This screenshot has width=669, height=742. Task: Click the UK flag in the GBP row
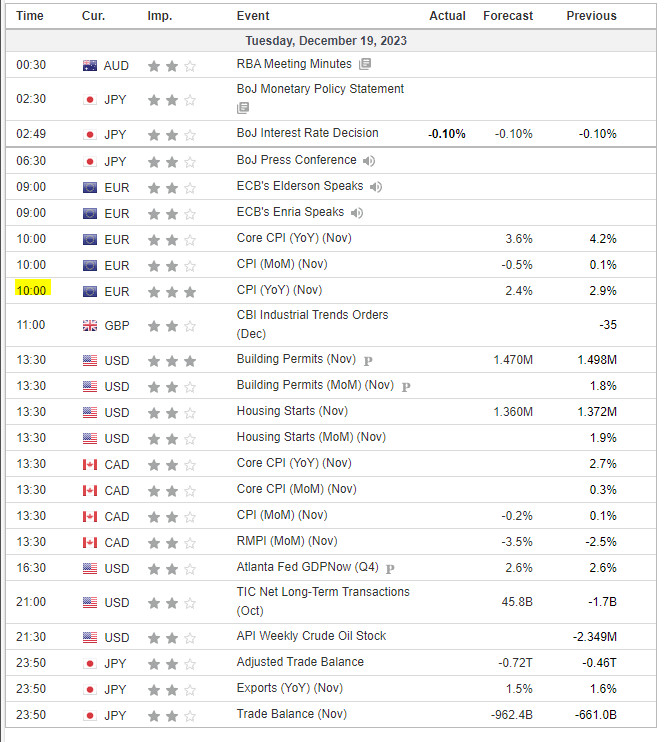pos(91,326)
